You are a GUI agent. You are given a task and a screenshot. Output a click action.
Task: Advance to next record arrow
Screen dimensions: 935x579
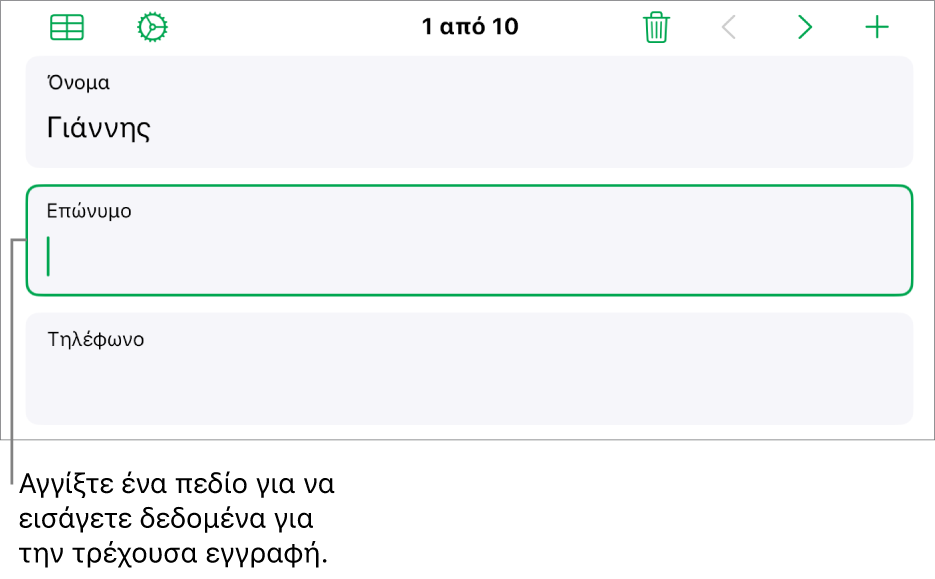(x=805, y=27)
